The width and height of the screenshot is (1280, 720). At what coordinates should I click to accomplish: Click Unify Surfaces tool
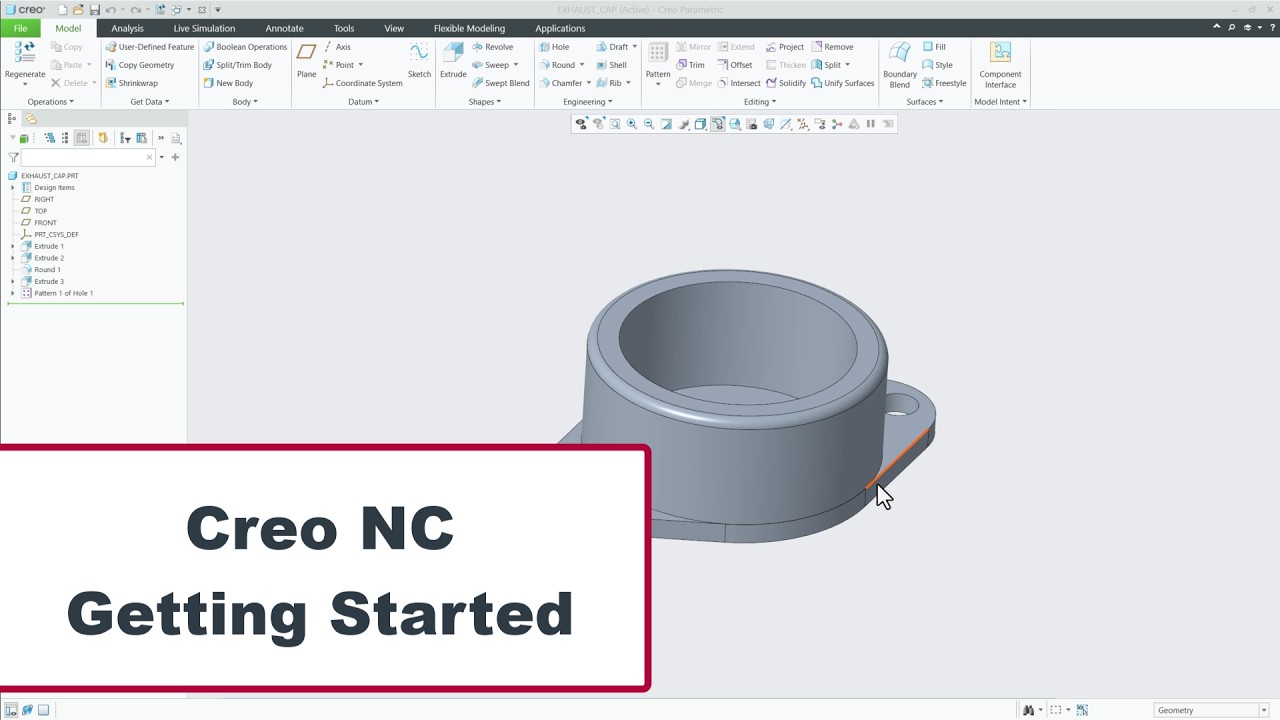[843, 83]
